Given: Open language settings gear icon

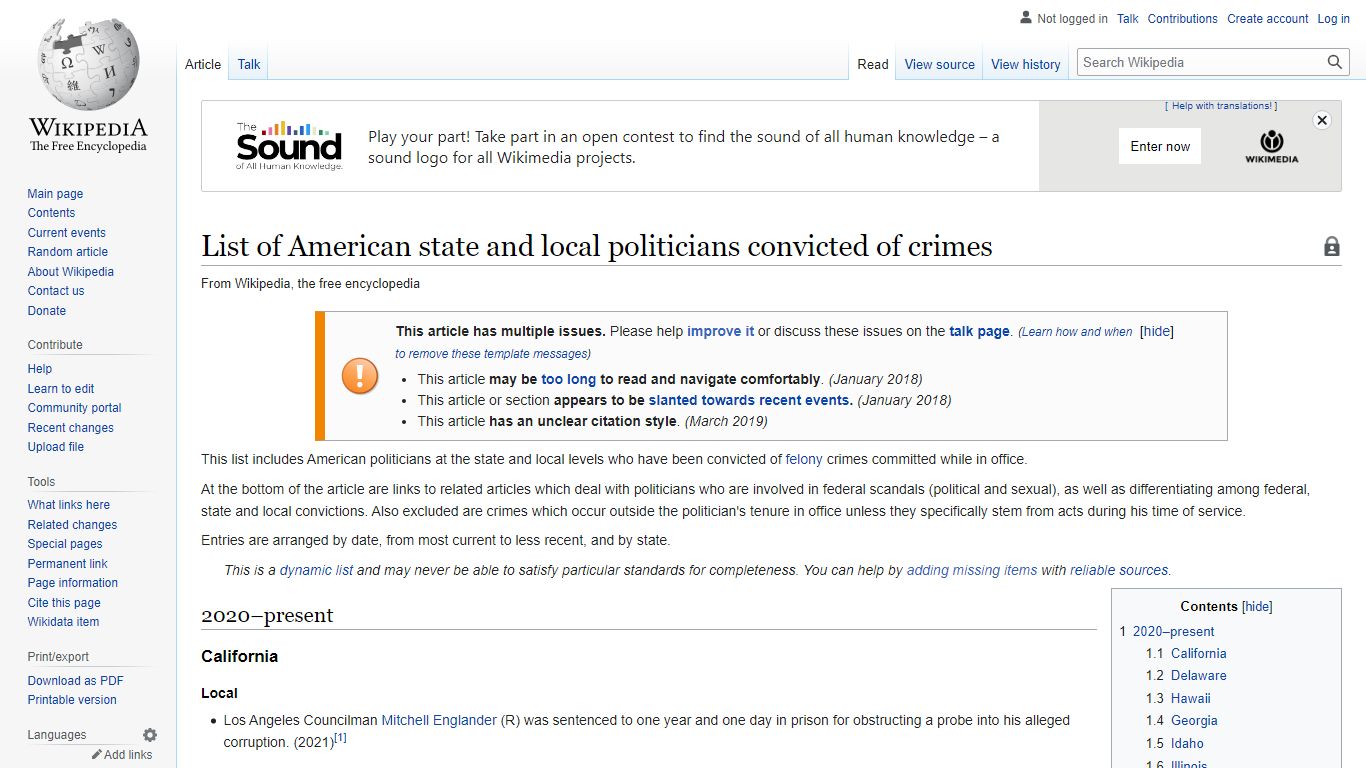Looking at the screenshot, I should (x=150, y=735).
